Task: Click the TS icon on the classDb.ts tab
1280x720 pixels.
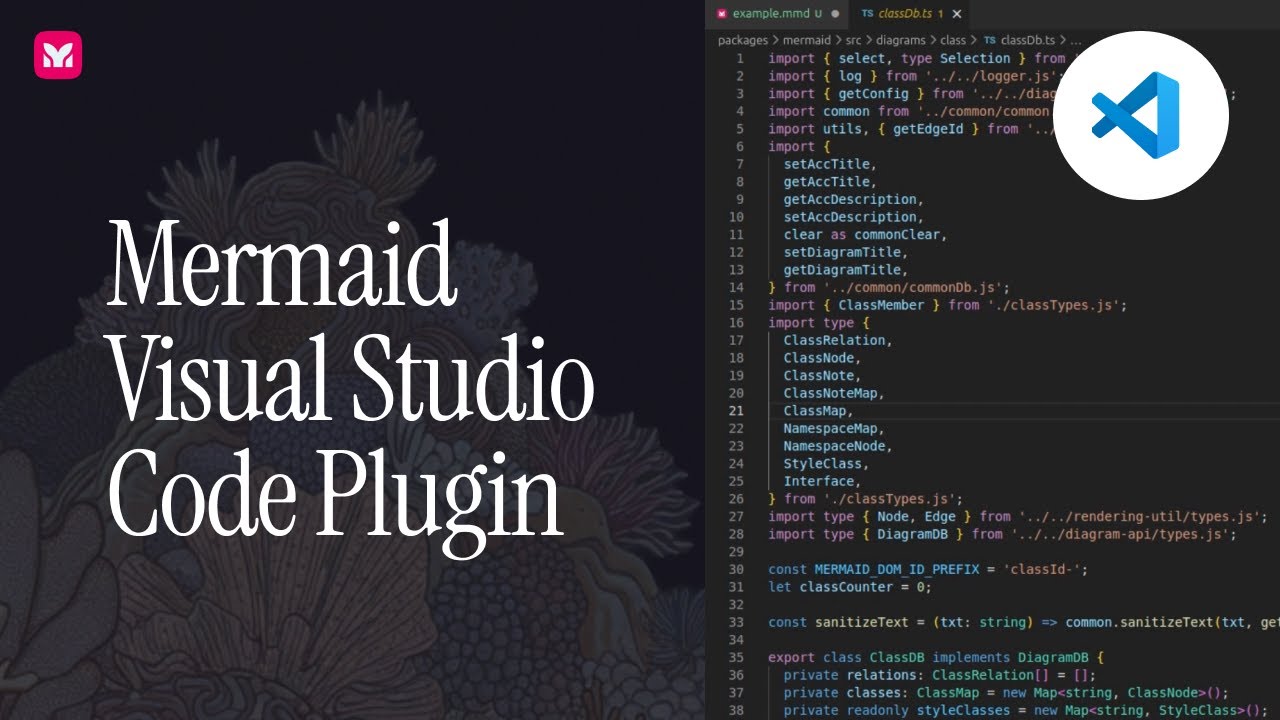Action: tap(867, 14)
